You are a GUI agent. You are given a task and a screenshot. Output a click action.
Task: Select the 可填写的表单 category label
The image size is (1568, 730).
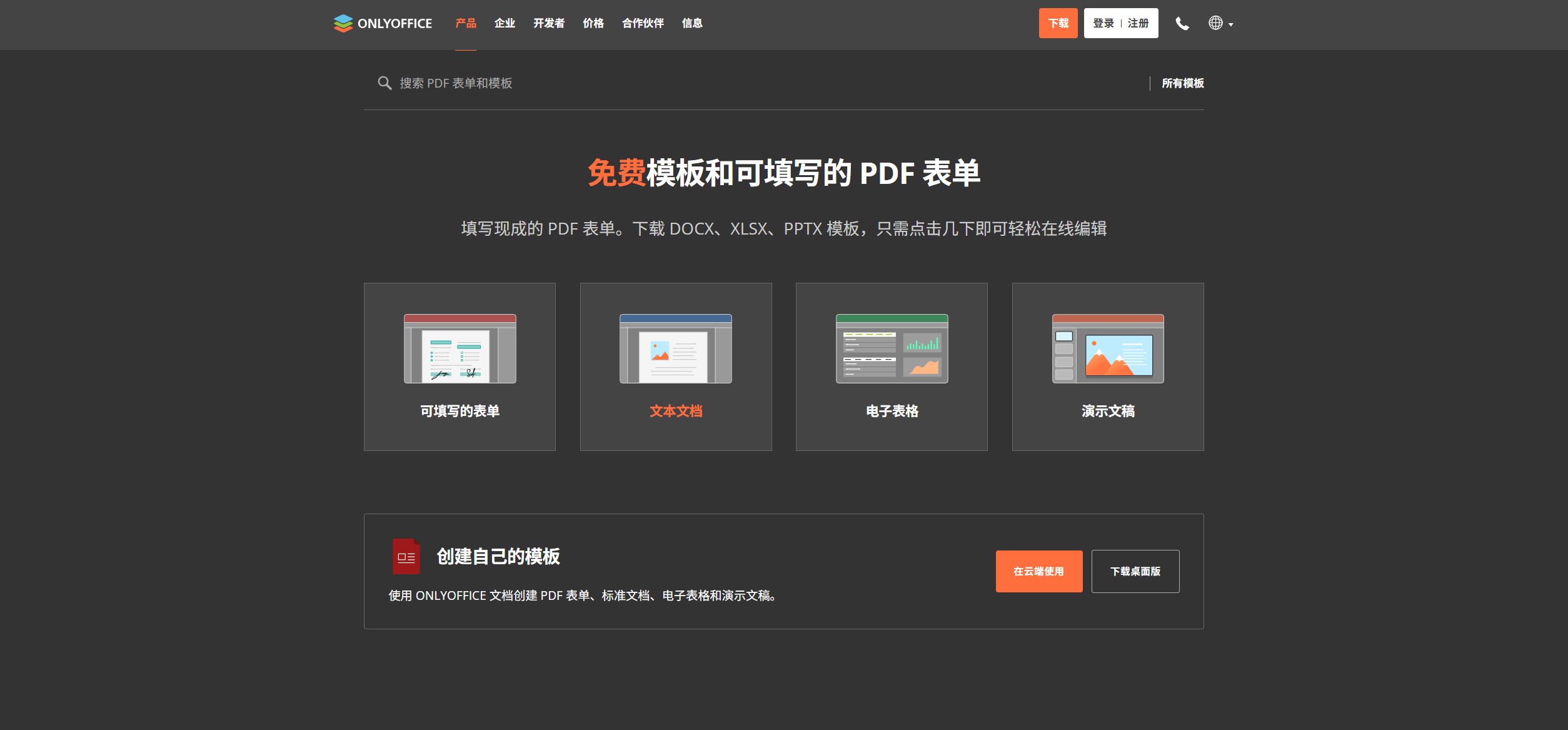coord(460,411)
